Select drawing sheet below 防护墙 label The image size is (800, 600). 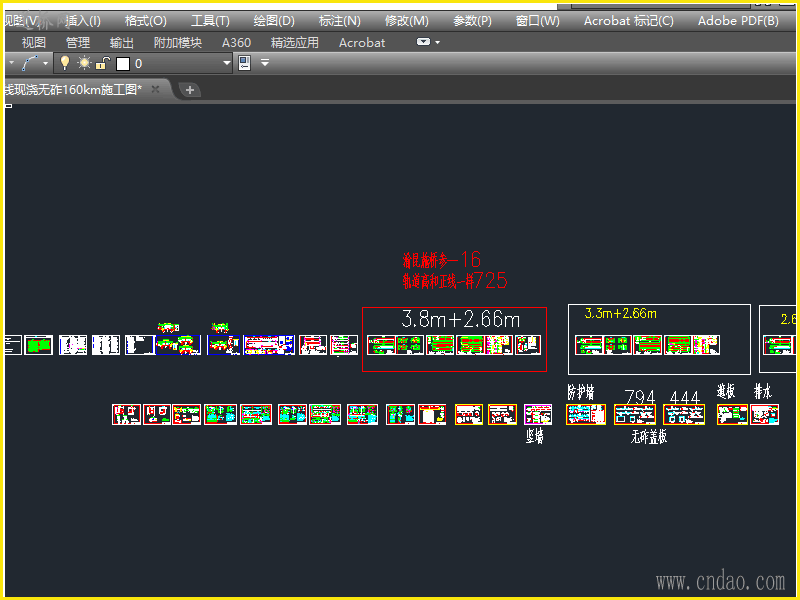point(586,414)
